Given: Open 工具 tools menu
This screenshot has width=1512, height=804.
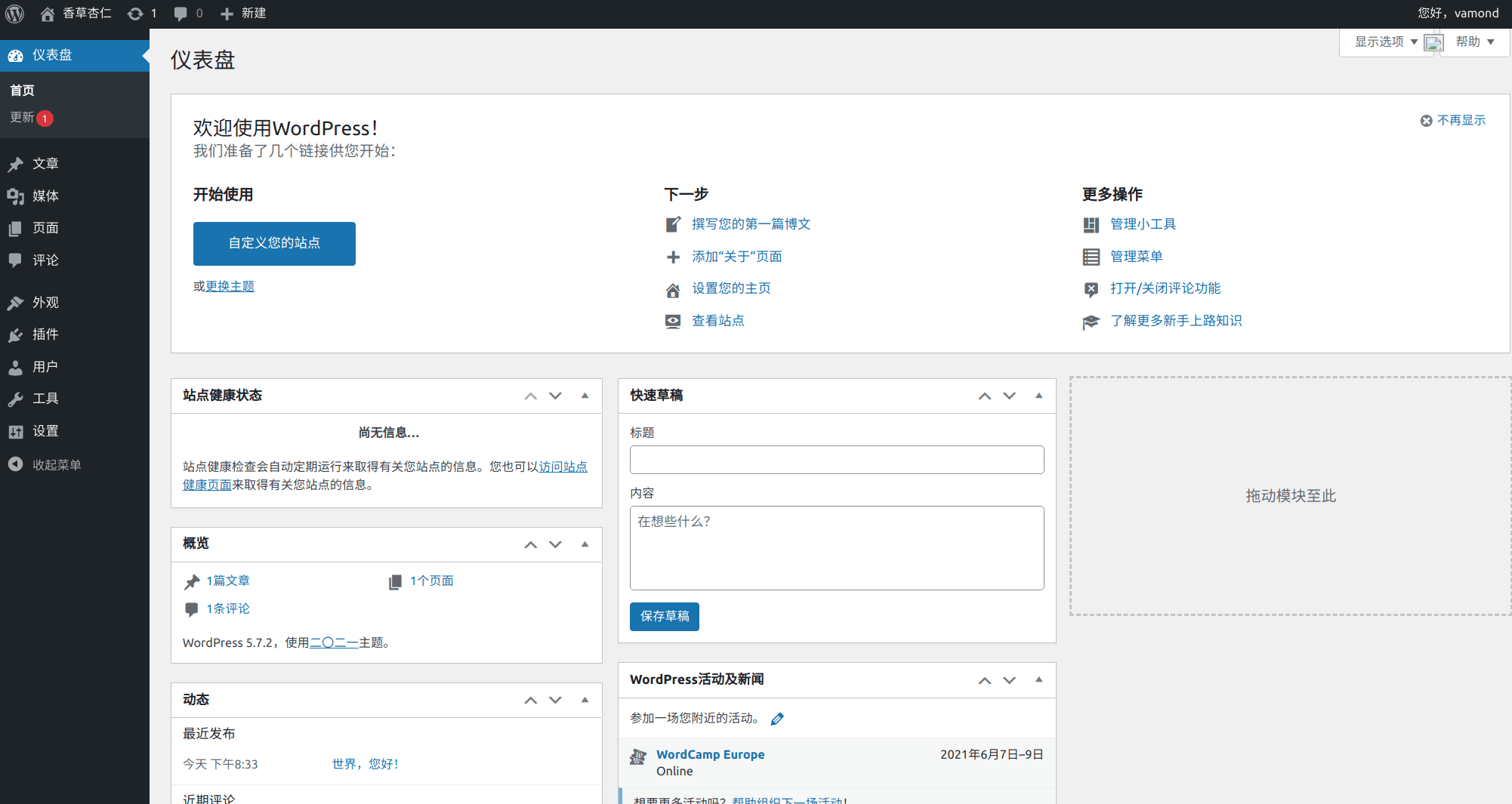Looking at the screenshot, I should (75, 399).
